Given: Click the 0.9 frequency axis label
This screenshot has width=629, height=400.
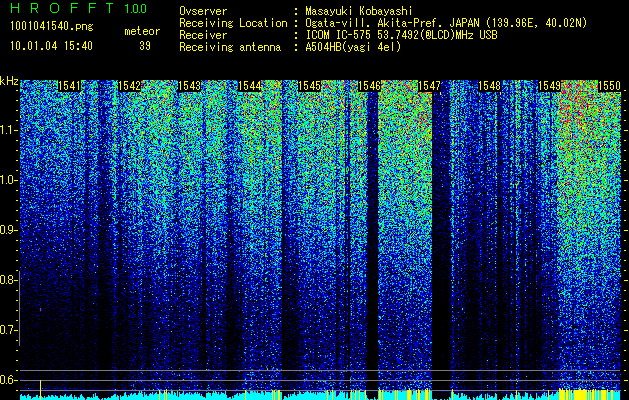Looking at the screenshot, I should (x=9, y=230).
